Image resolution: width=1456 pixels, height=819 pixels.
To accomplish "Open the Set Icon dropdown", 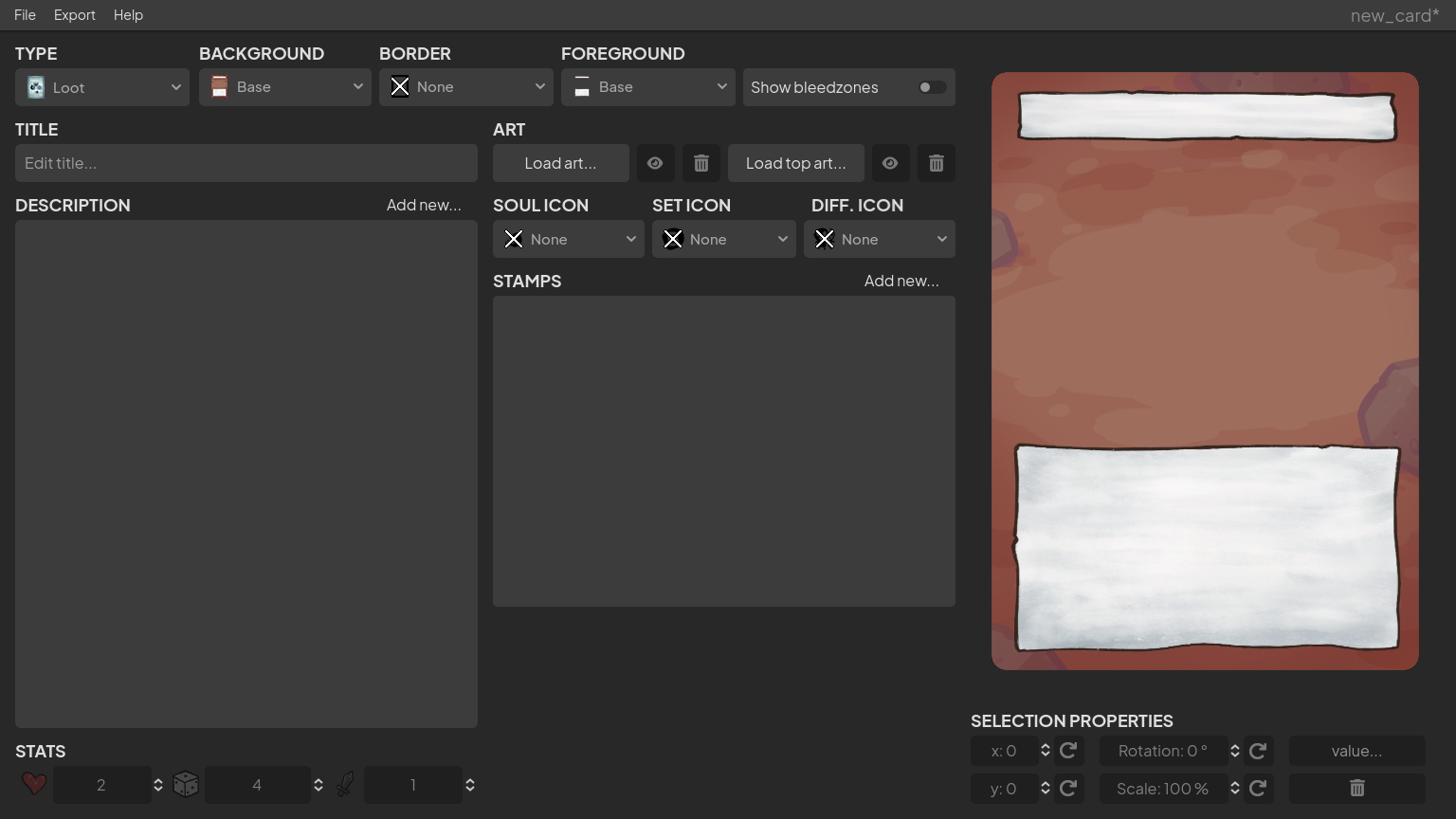I will (724, 239).
